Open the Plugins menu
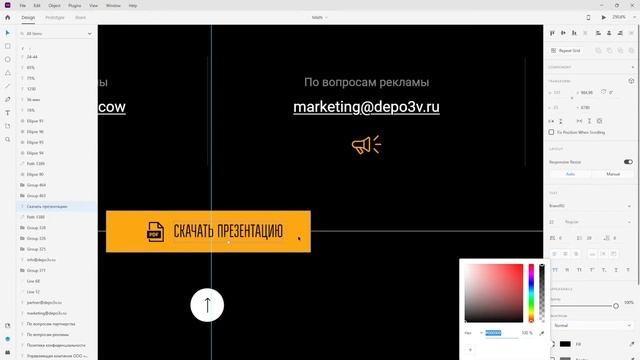640x360 pixels. 74,6
